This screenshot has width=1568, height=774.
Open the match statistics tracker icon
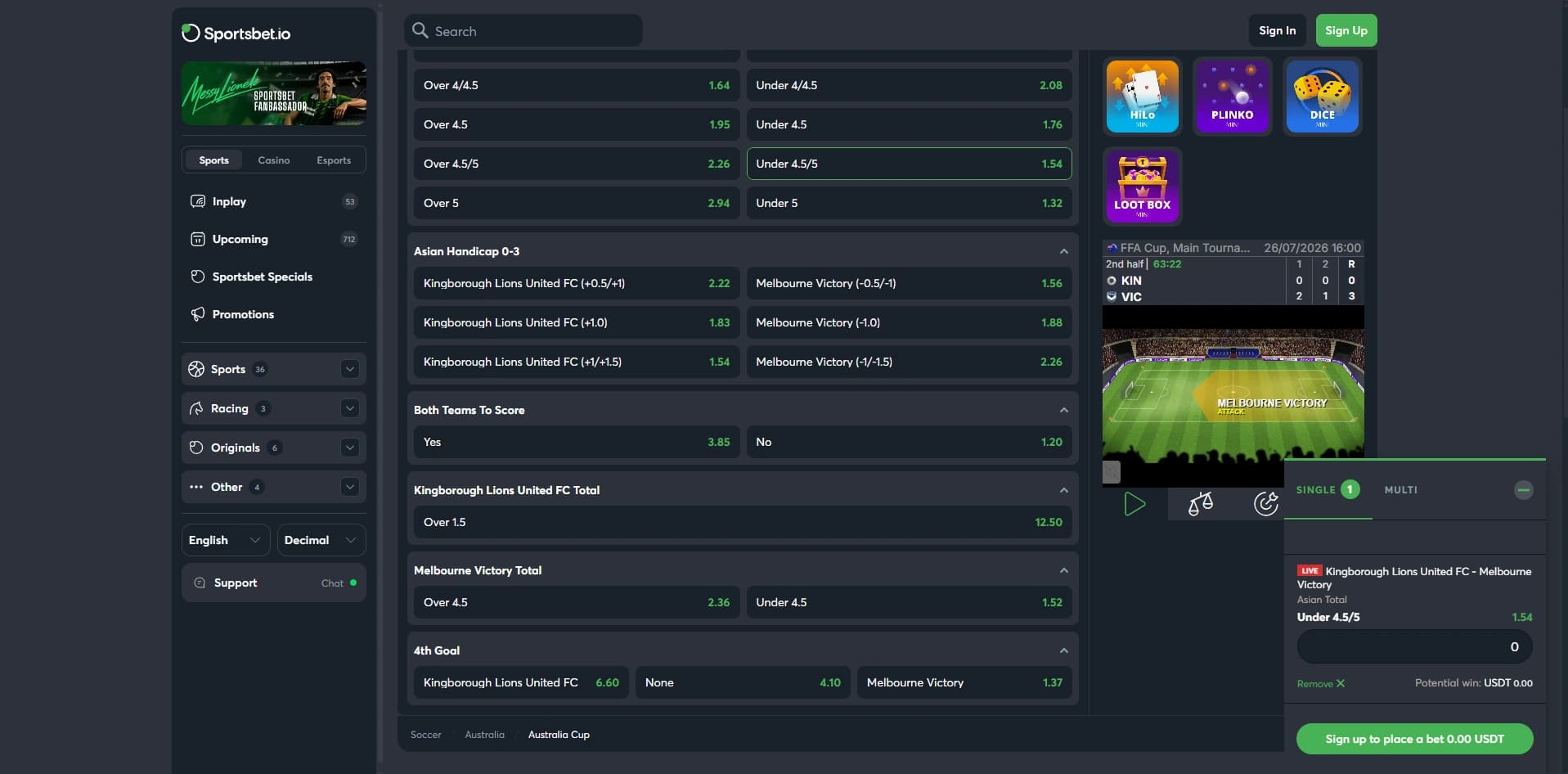point(1266,504)
